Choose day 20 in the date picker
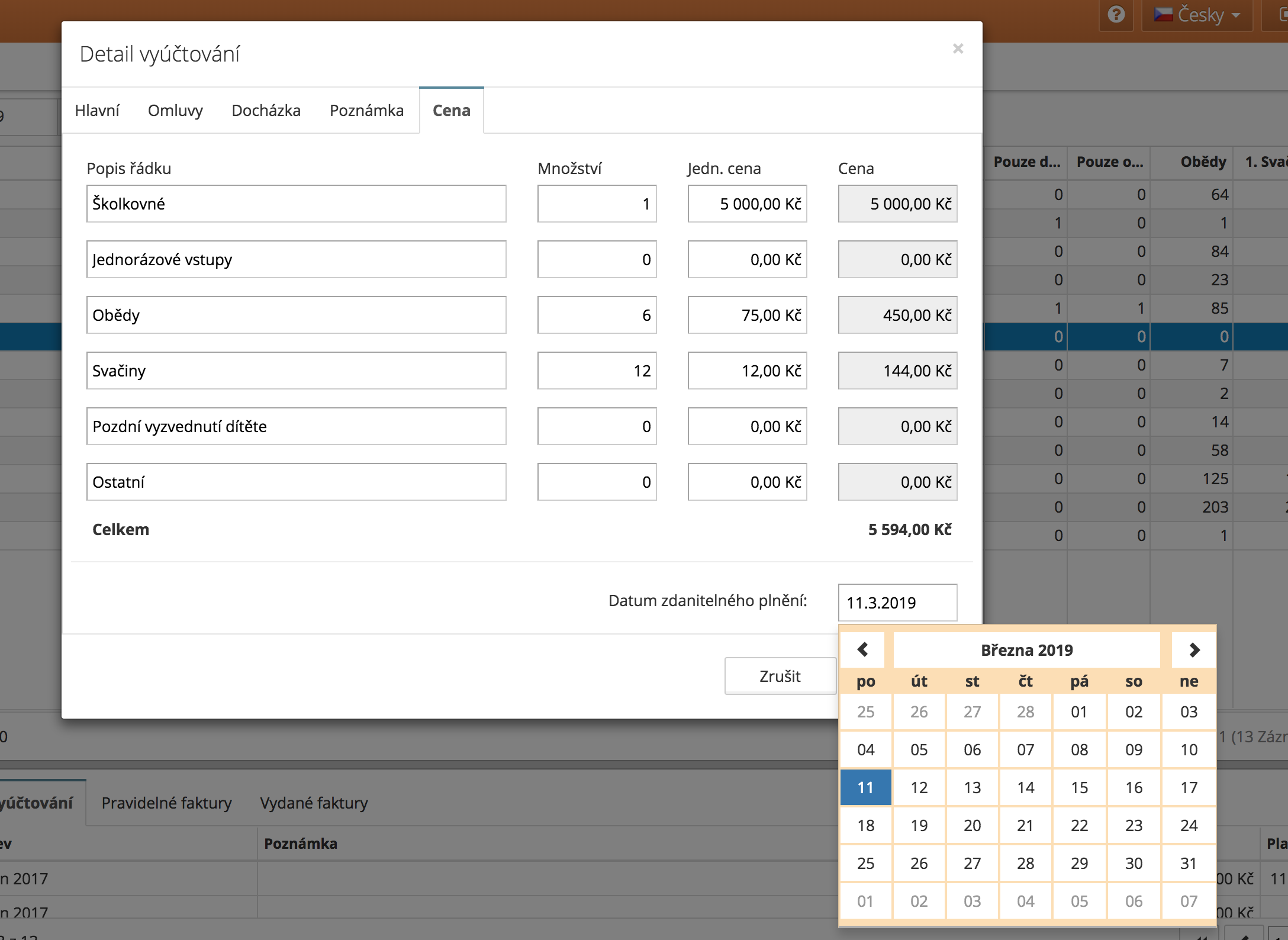 point(972,825)
